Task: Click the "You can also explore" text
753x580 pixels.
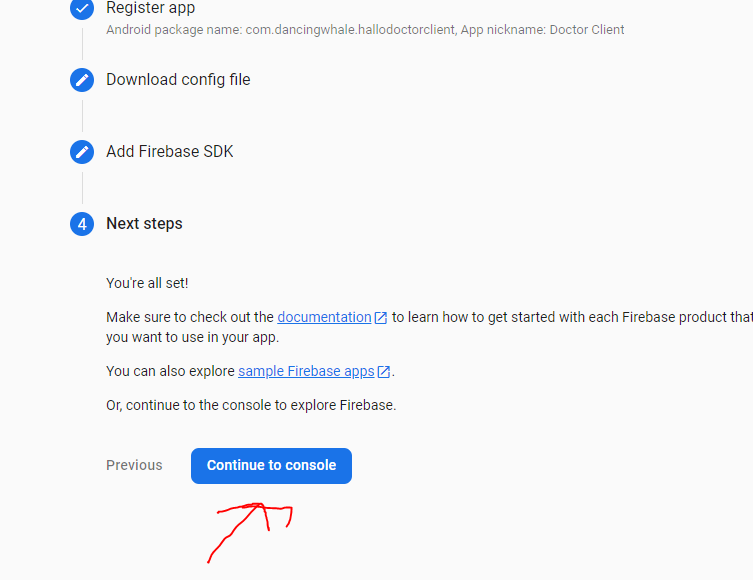Action: pos(170,371)
